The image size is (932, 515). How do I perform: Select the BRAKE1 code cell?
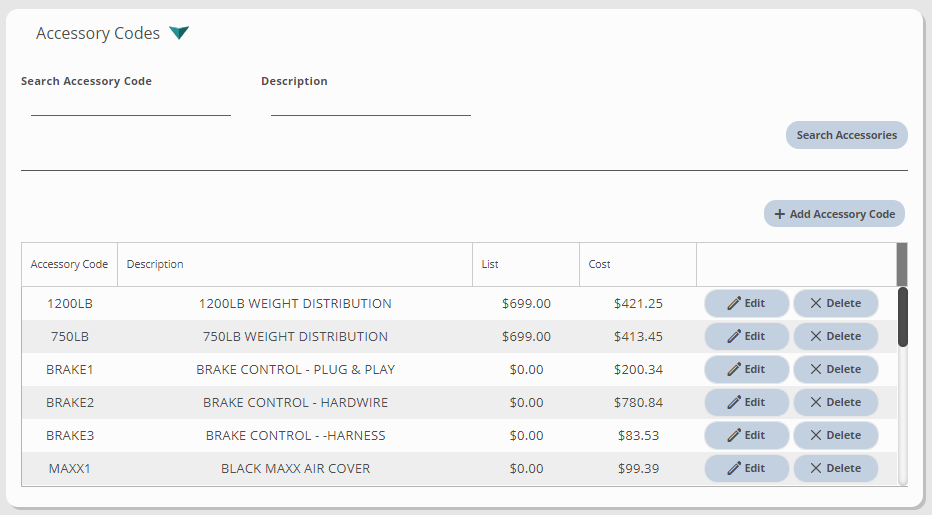[x=70, y=369]
